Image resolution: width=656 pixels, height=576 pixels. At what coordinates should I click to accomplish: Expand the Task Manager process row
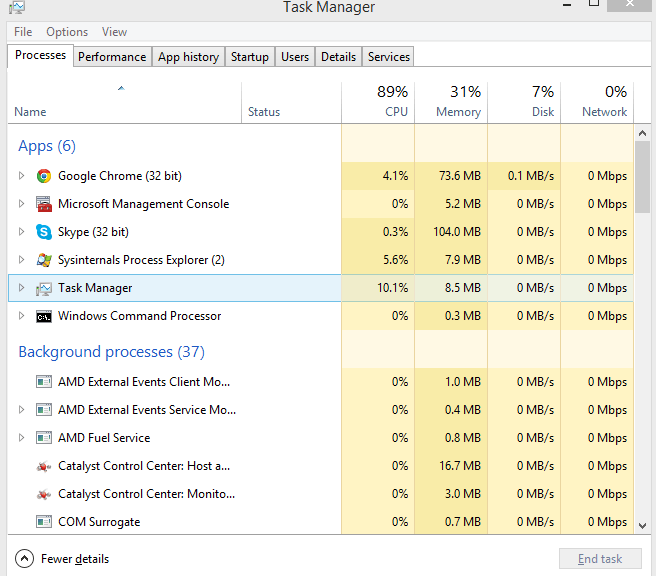click(21, 288)
